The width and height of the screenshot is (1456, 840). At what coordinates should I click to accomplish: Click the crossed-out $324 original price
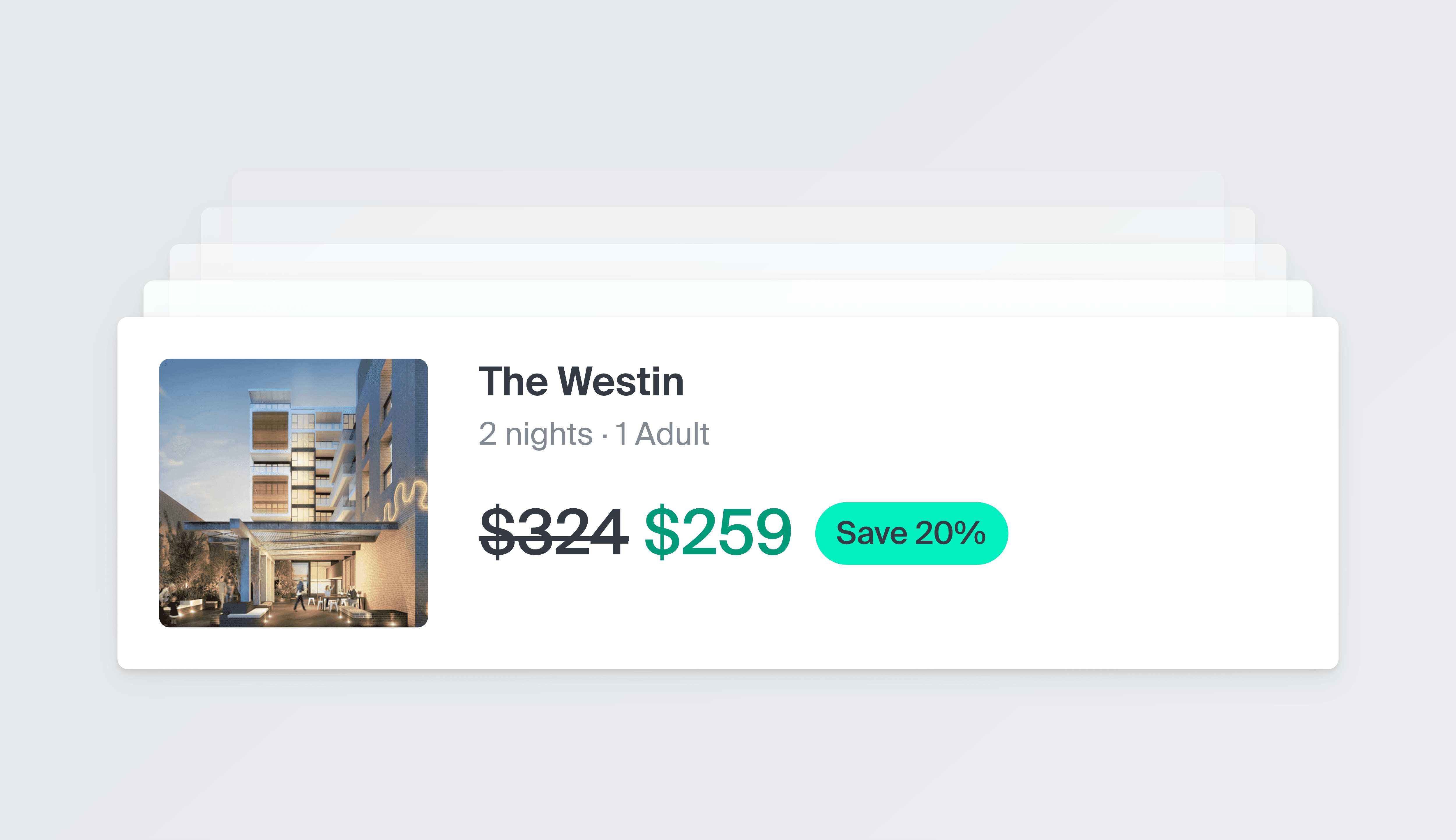(553, 531)
